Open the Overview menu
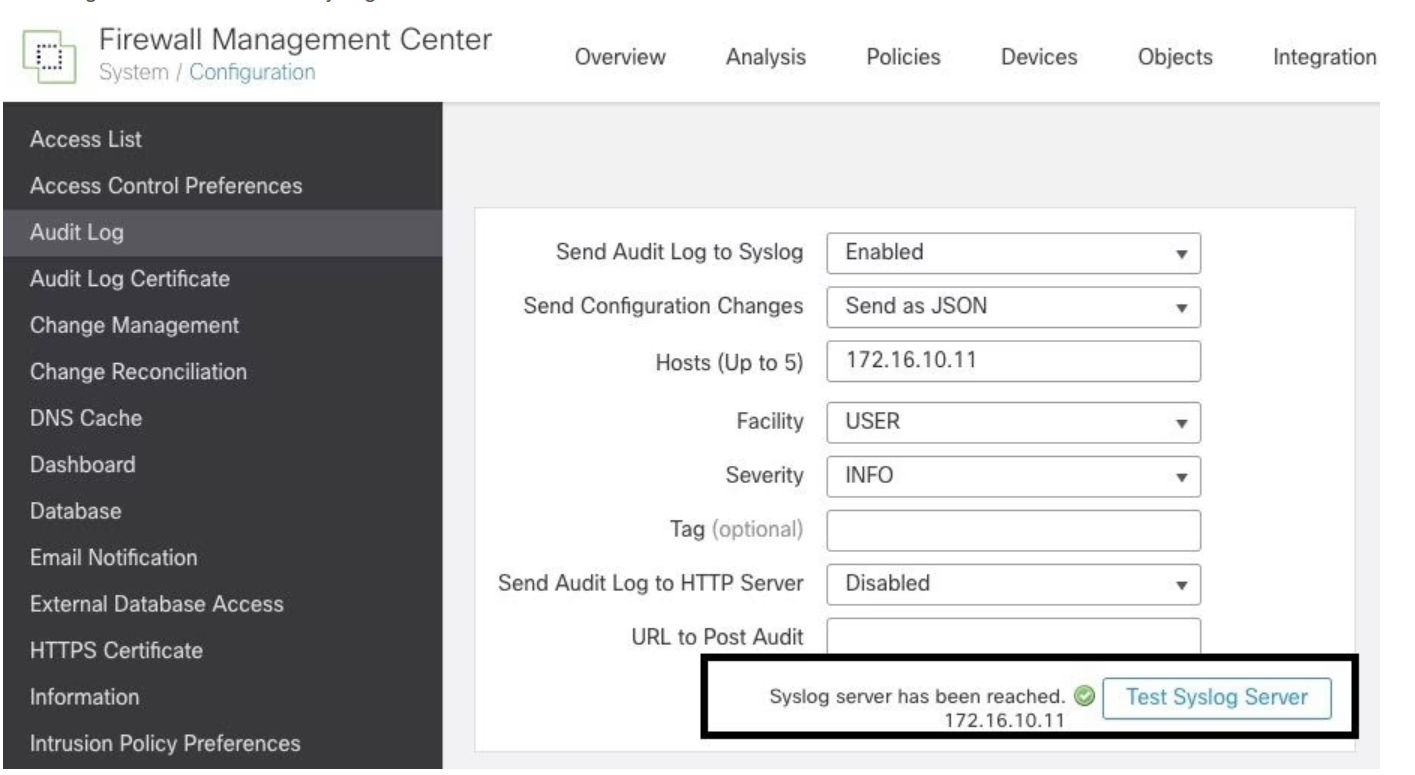The height and width of the screenshot is (775, 1415). (620, 58)
